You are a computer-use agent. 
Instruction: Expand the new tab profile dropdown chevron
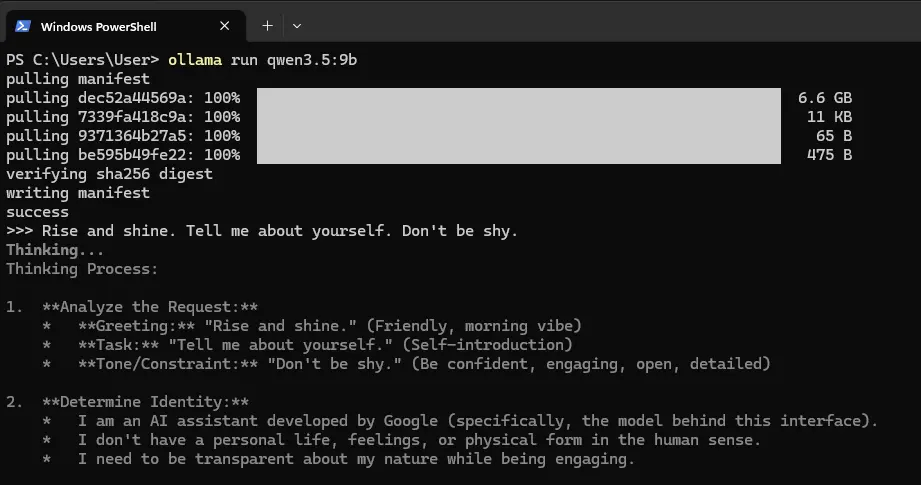click(297, 25)
